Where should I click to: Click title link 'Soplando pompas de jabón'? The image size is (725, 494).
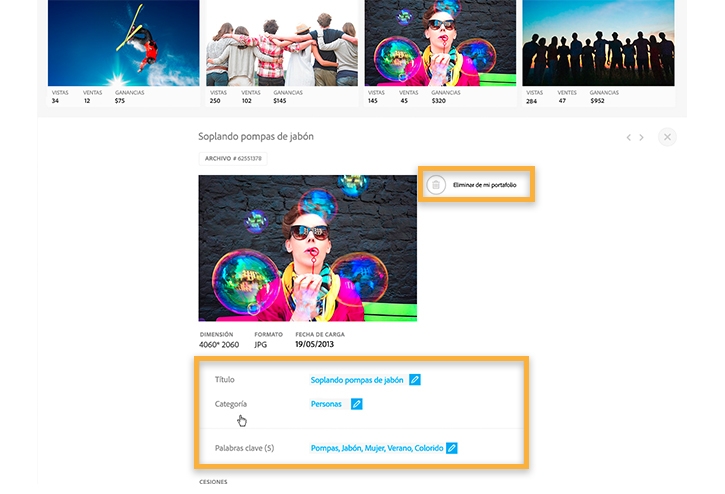(x=357, y=380)
